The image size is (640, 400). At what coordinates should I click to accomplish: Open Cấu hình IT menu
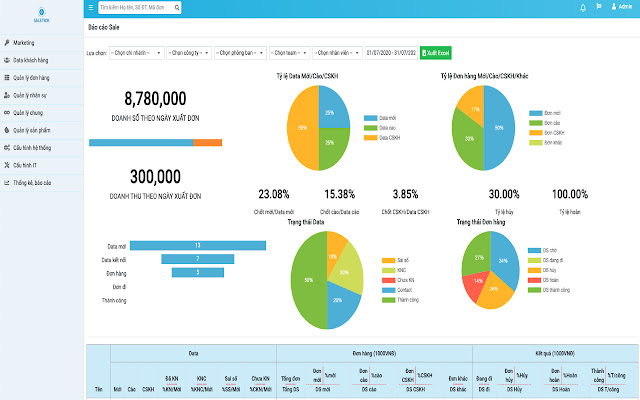point(42,166)
